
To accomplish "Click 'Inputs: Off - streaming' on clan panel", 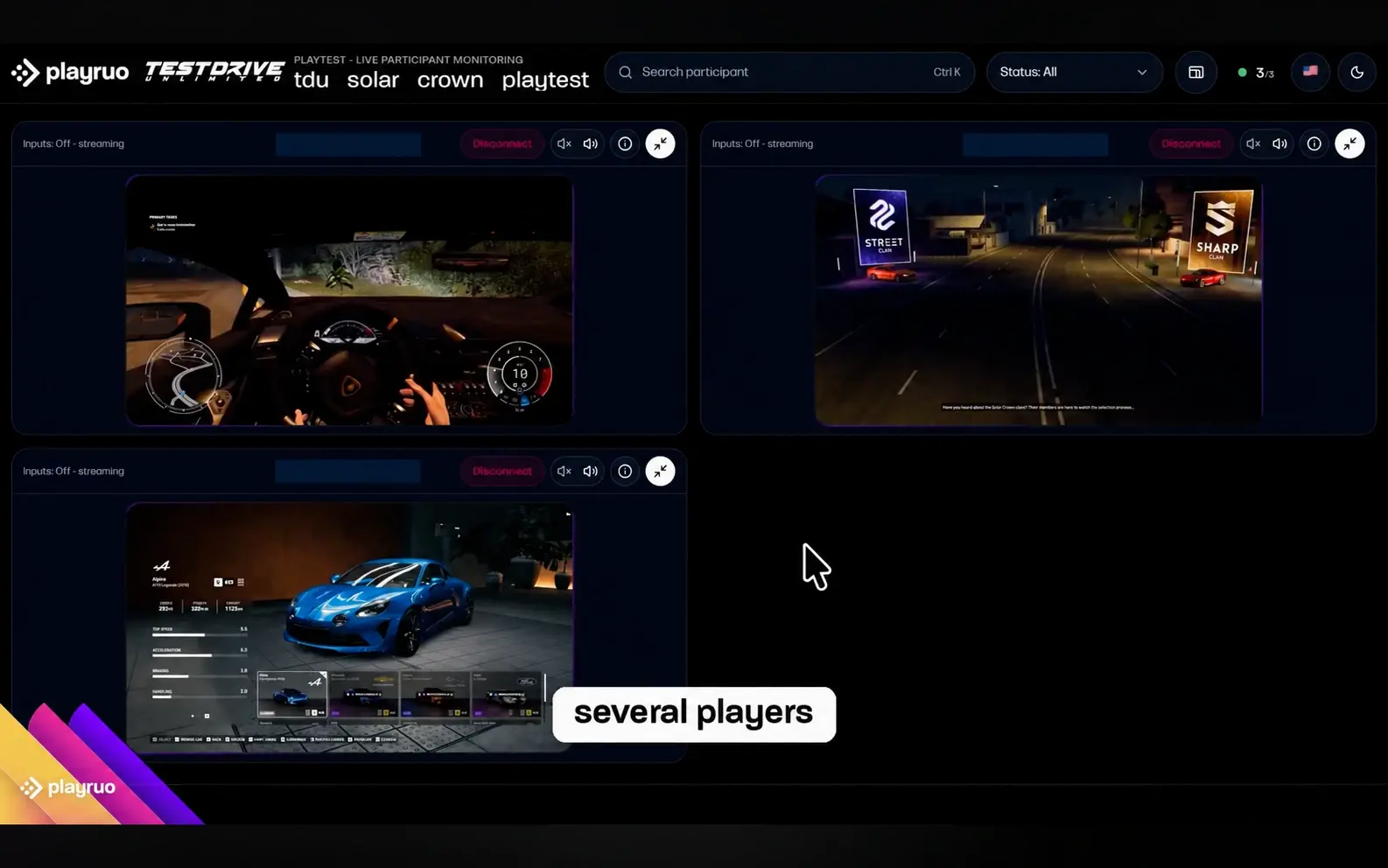I will click(x=762, y=143).
